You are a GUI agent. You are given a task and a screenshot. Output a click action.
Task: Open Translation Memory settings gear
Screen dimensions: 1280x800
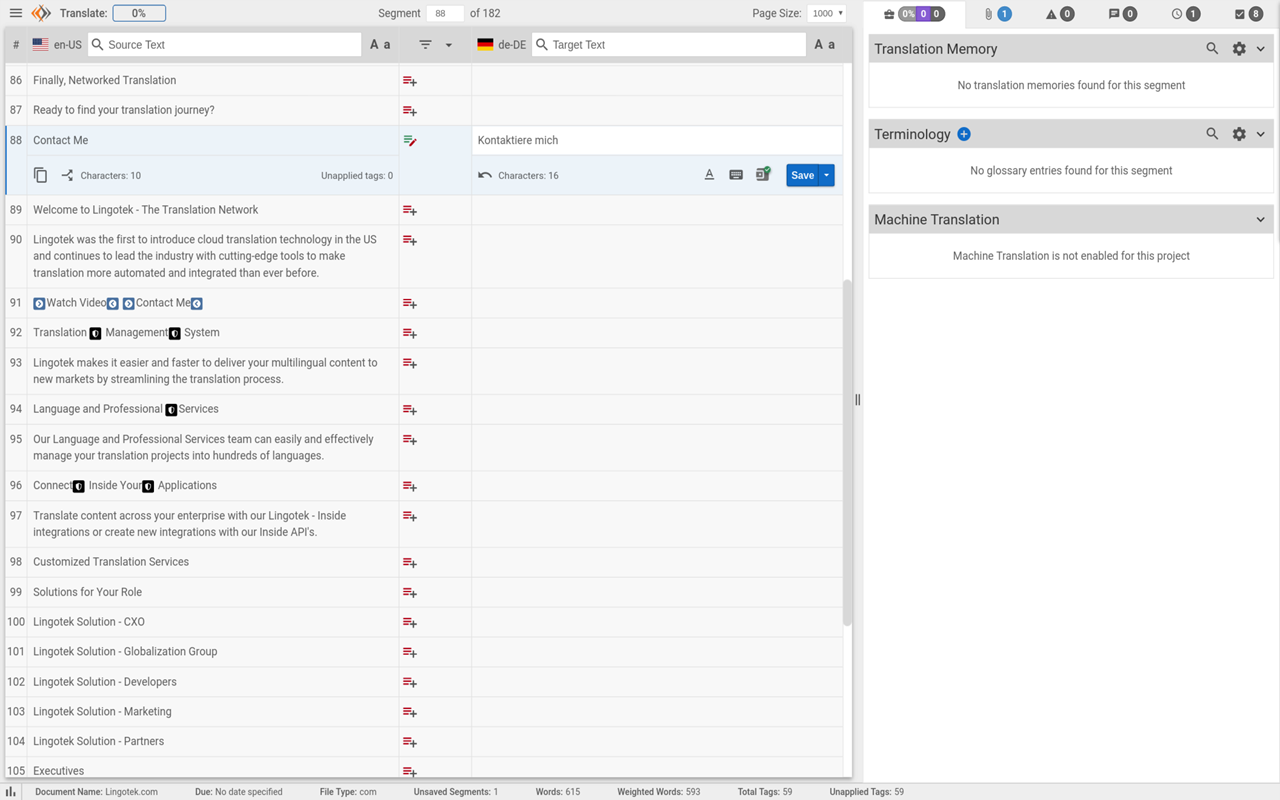[1239, 49]
